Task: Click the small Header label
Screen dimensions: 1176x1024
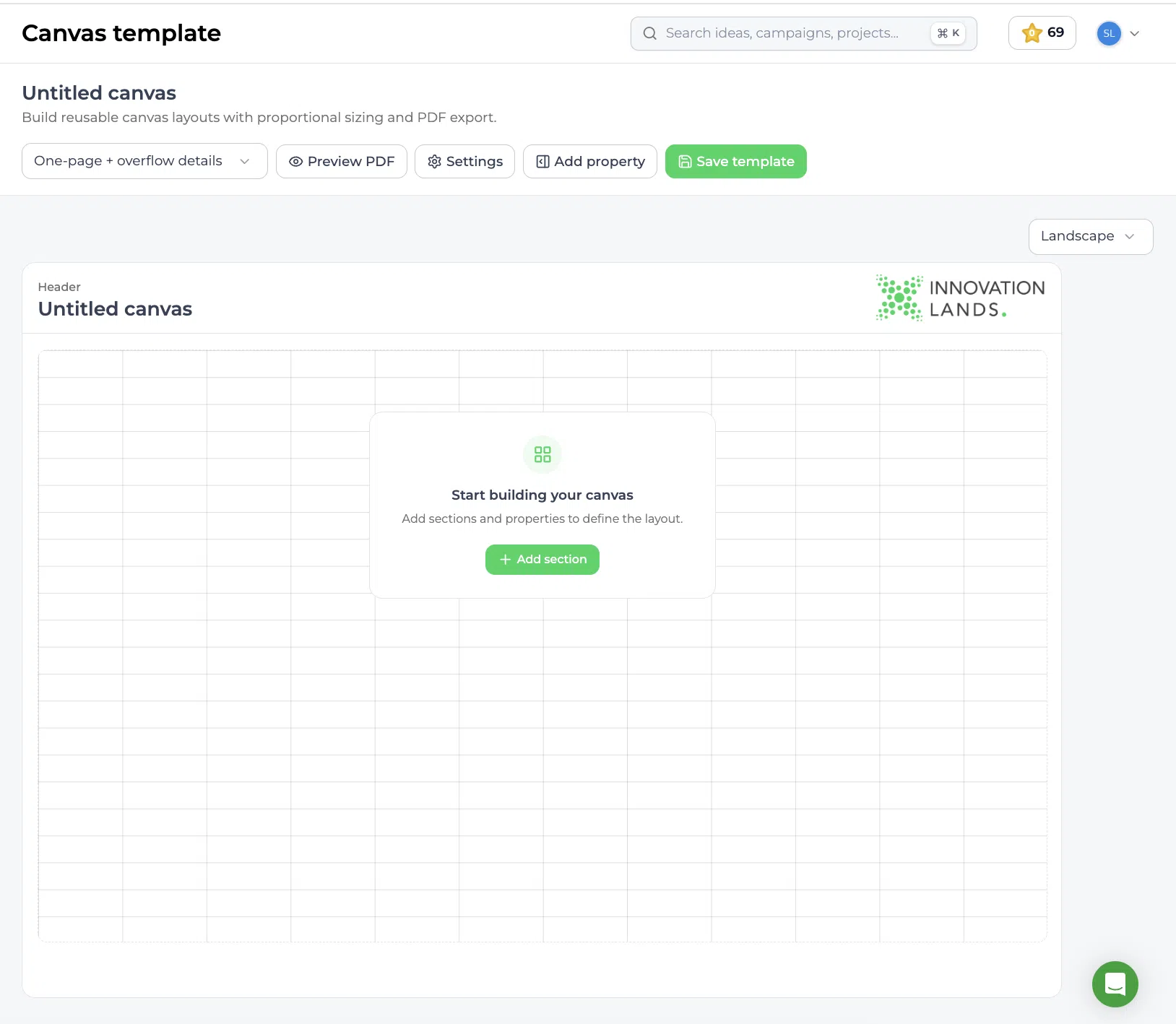Action: tap(59, 287)
